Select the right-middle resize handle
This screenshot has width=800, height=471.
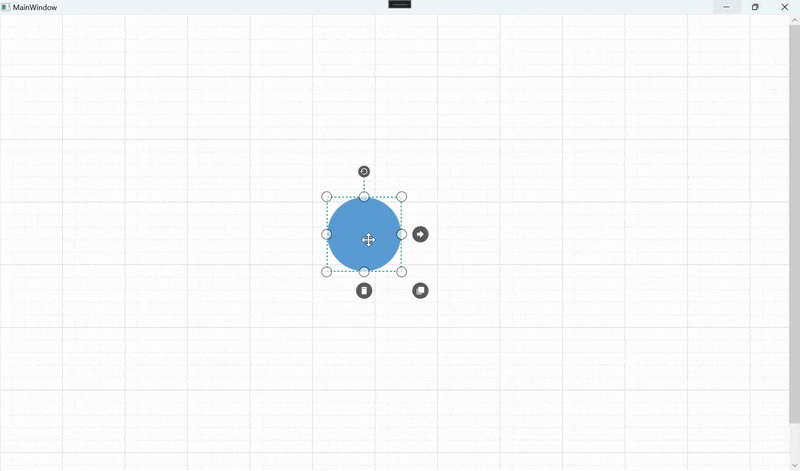[402, 234]
